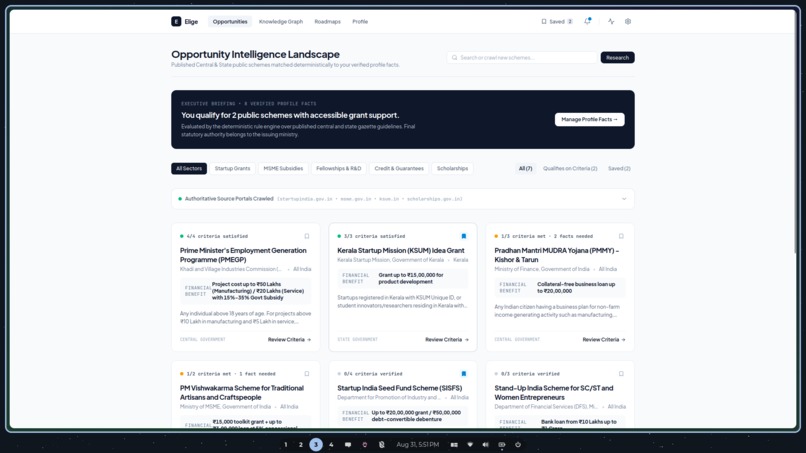This screenshot has width=806, height=453.
Task: Open the activity pulse icon
Action: pyautogui.click(x=611, y=22)
